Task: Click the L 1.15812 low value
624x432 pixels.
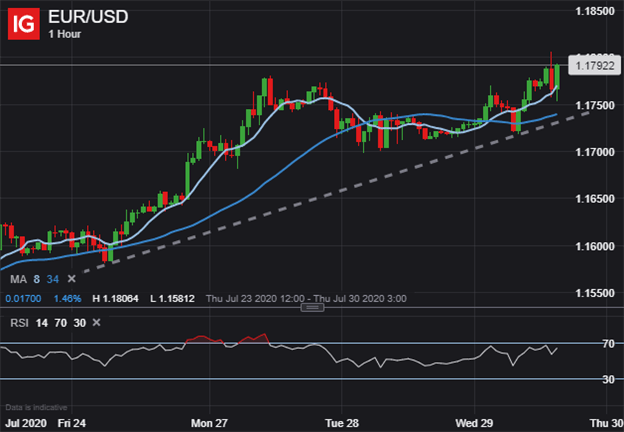Action: [172, 299]
